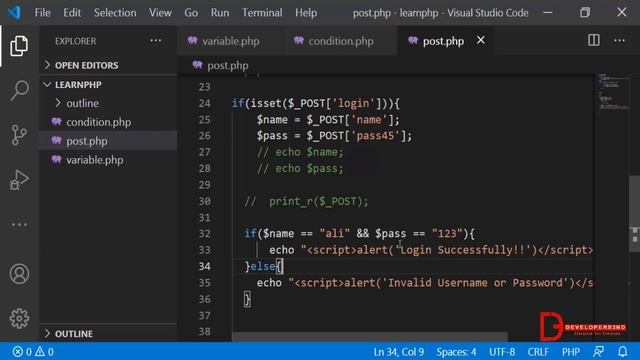The width and height of the screenshot is (640, 360).
Task: Click the print_r($_POST) comment line
Action: (306, 201)
